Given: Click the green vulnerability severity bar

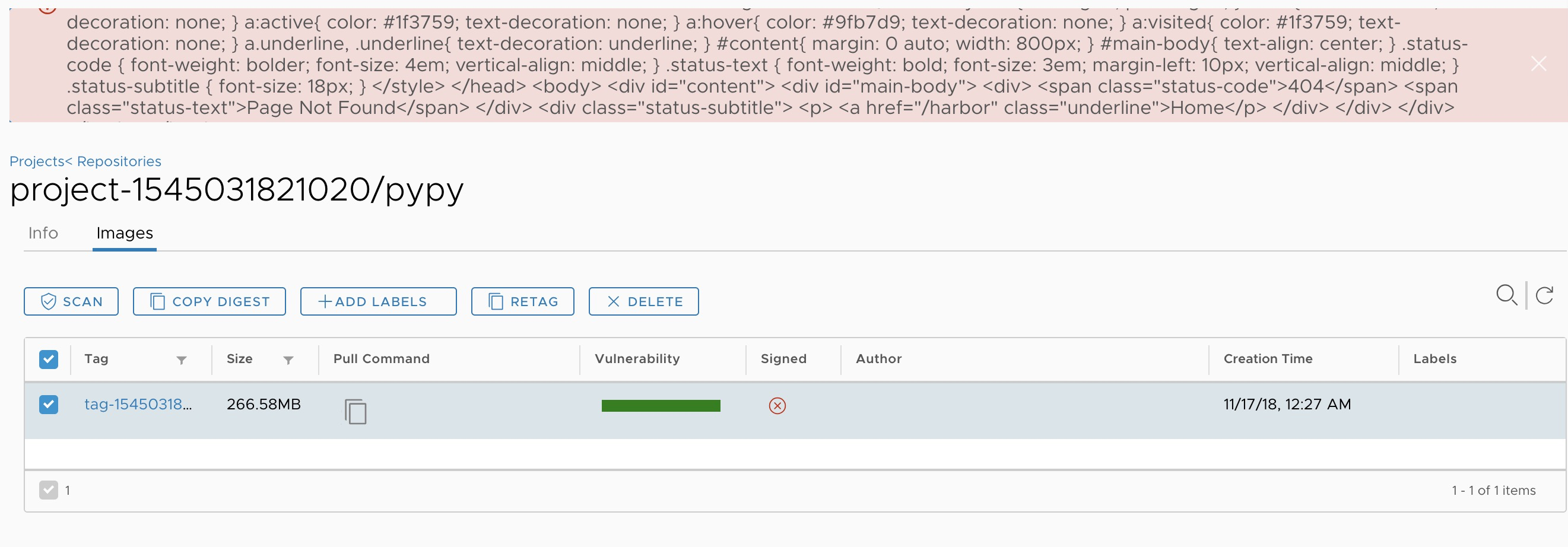Looking at the screenshot, I should click(x=661, y=405).
